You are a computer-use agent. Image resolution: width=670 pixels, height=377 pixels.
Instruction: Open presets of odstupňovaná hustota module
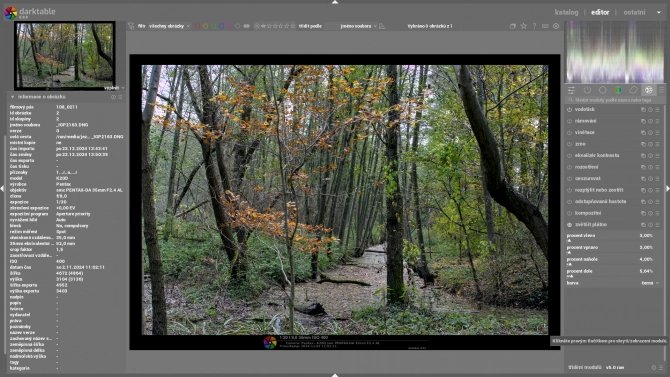click(658, 201)
